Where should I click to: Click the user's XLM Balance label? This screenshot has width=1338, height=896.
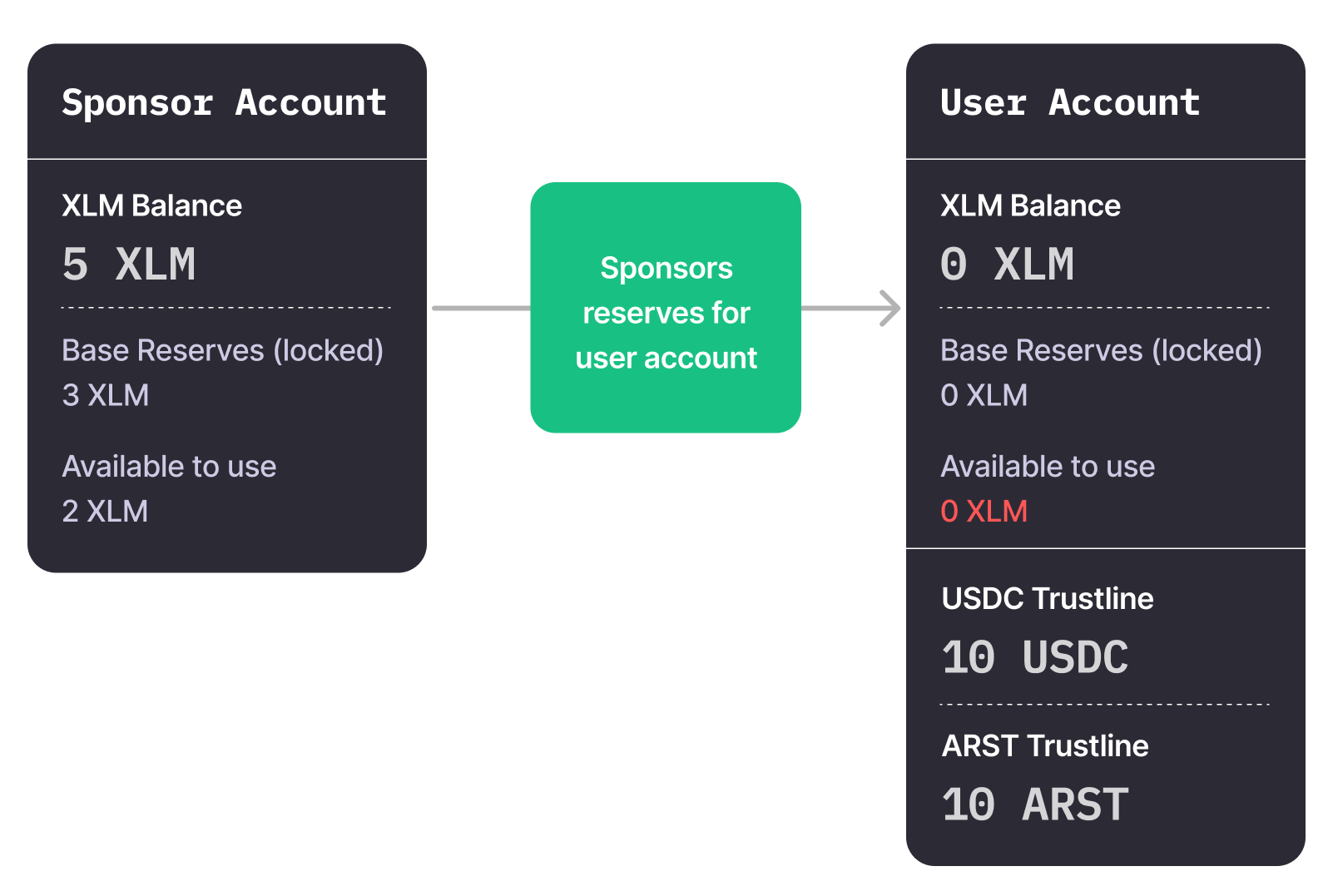1031,205
